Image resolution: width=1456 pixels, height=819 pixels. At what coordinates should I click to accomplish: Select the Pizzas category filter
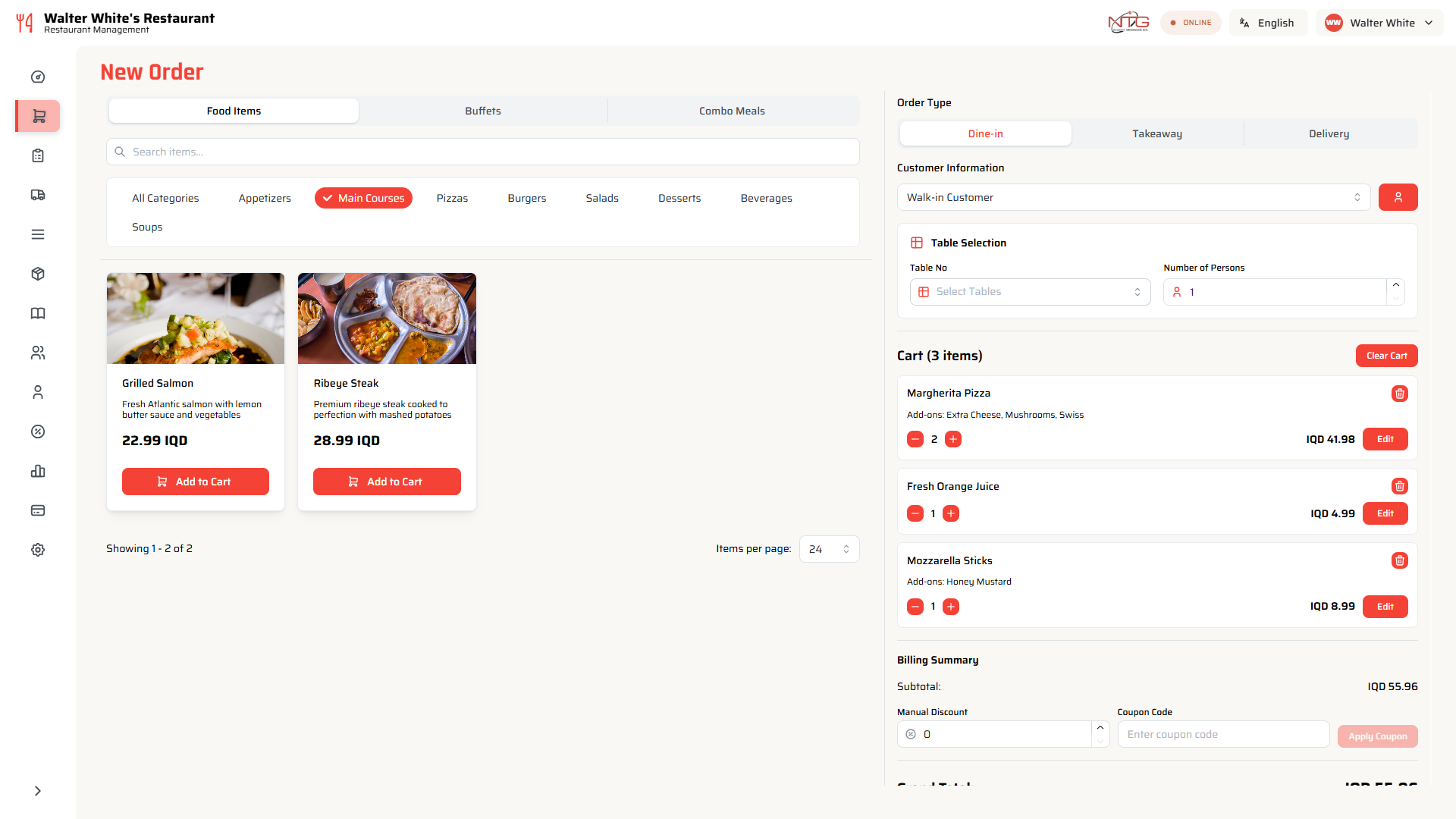point(452,198)
